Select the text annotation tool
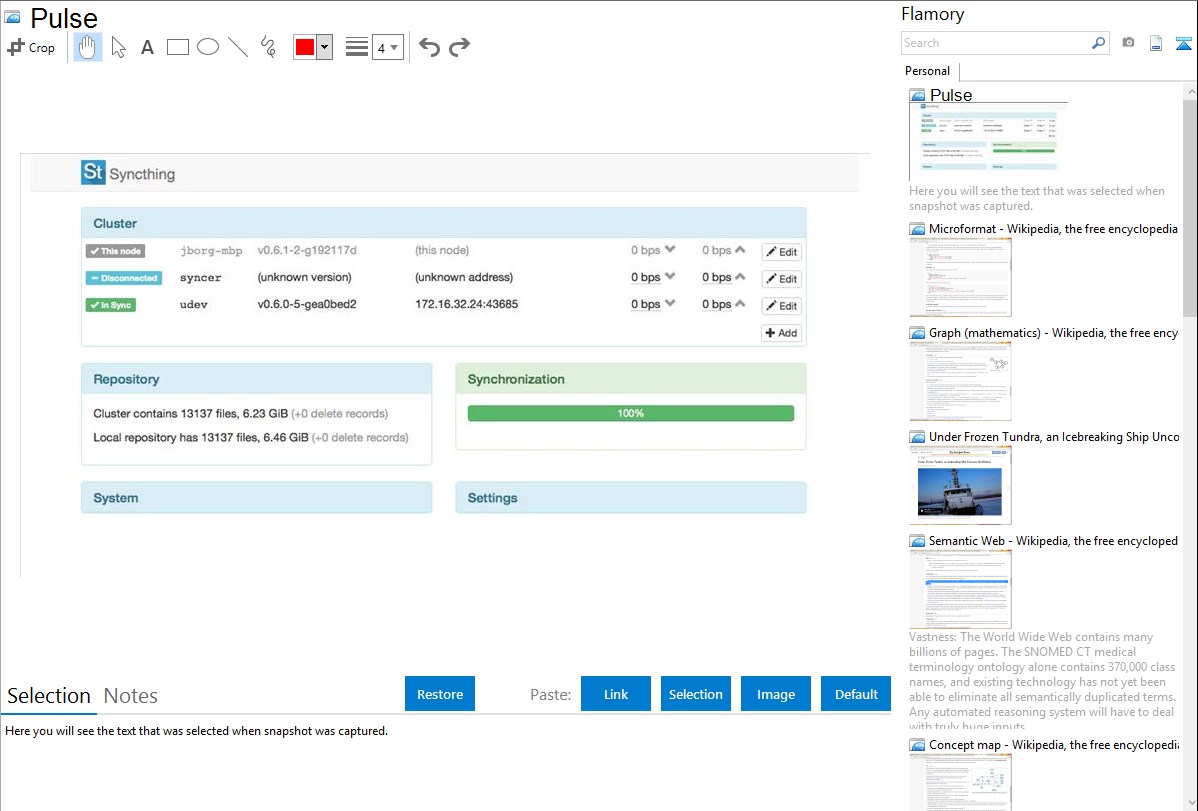 tap(147, 47)
